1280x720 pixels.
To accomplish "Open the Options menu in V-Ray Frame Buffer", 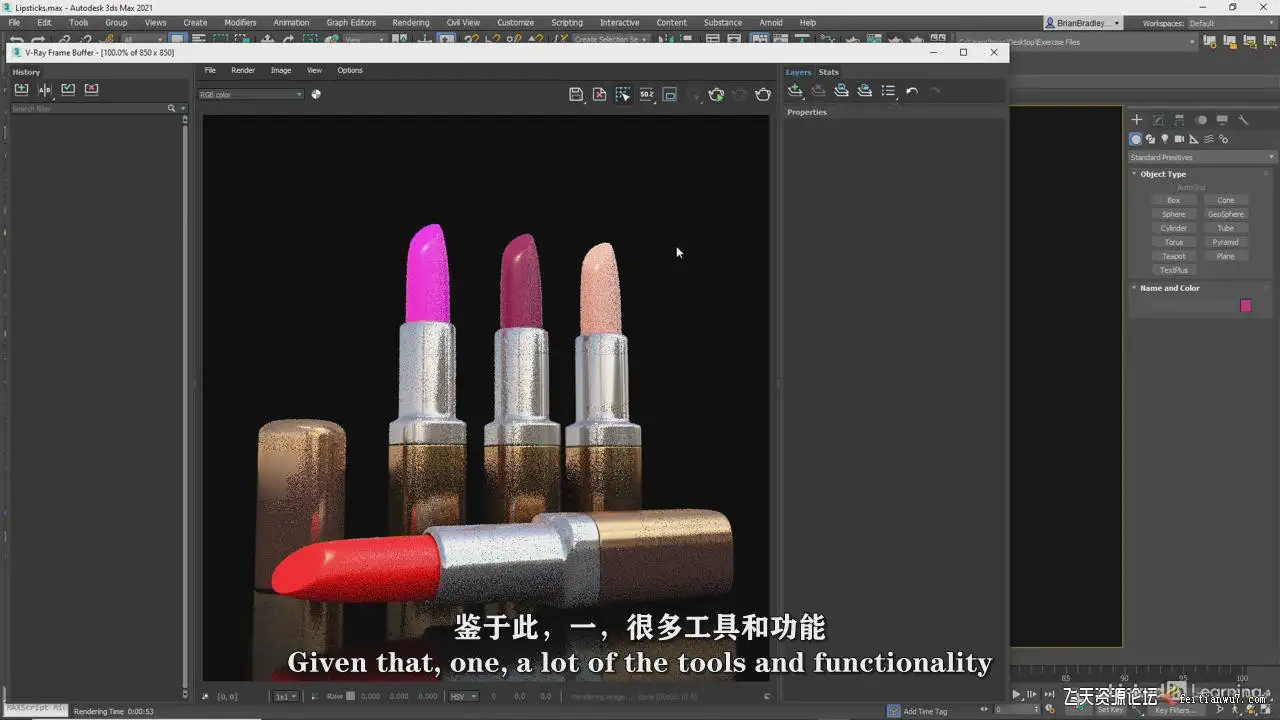I will point(350,70).
